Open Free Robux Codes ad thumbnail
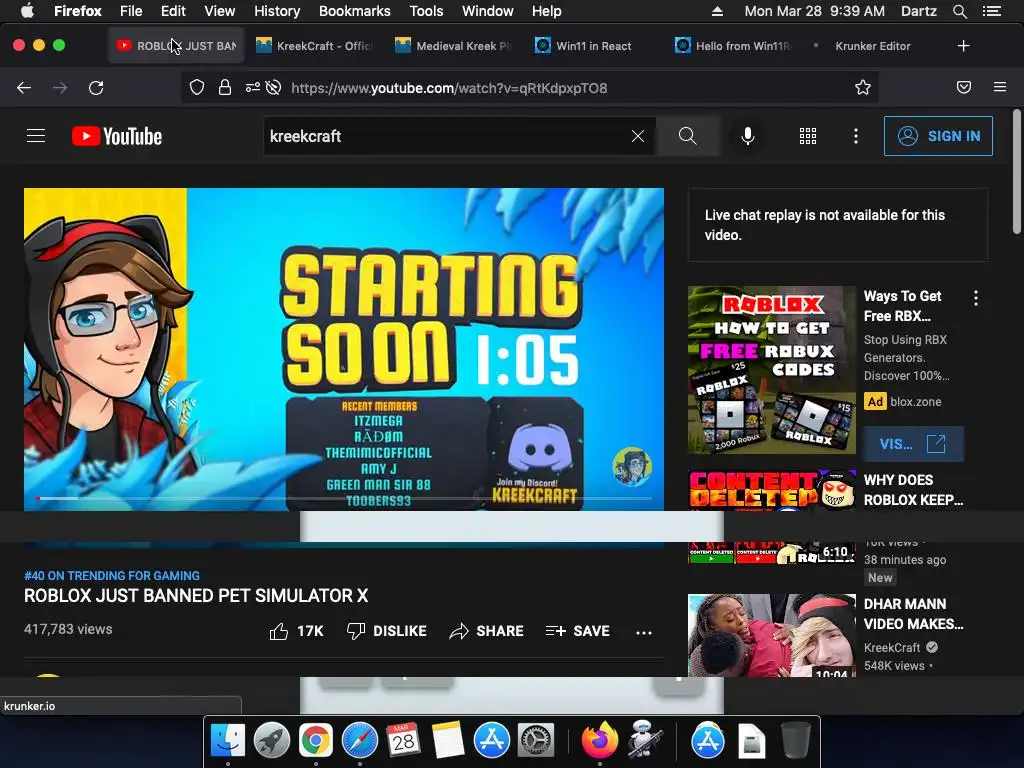The image size is (1024, 768). pyautogui.click(x=771, y=370)
